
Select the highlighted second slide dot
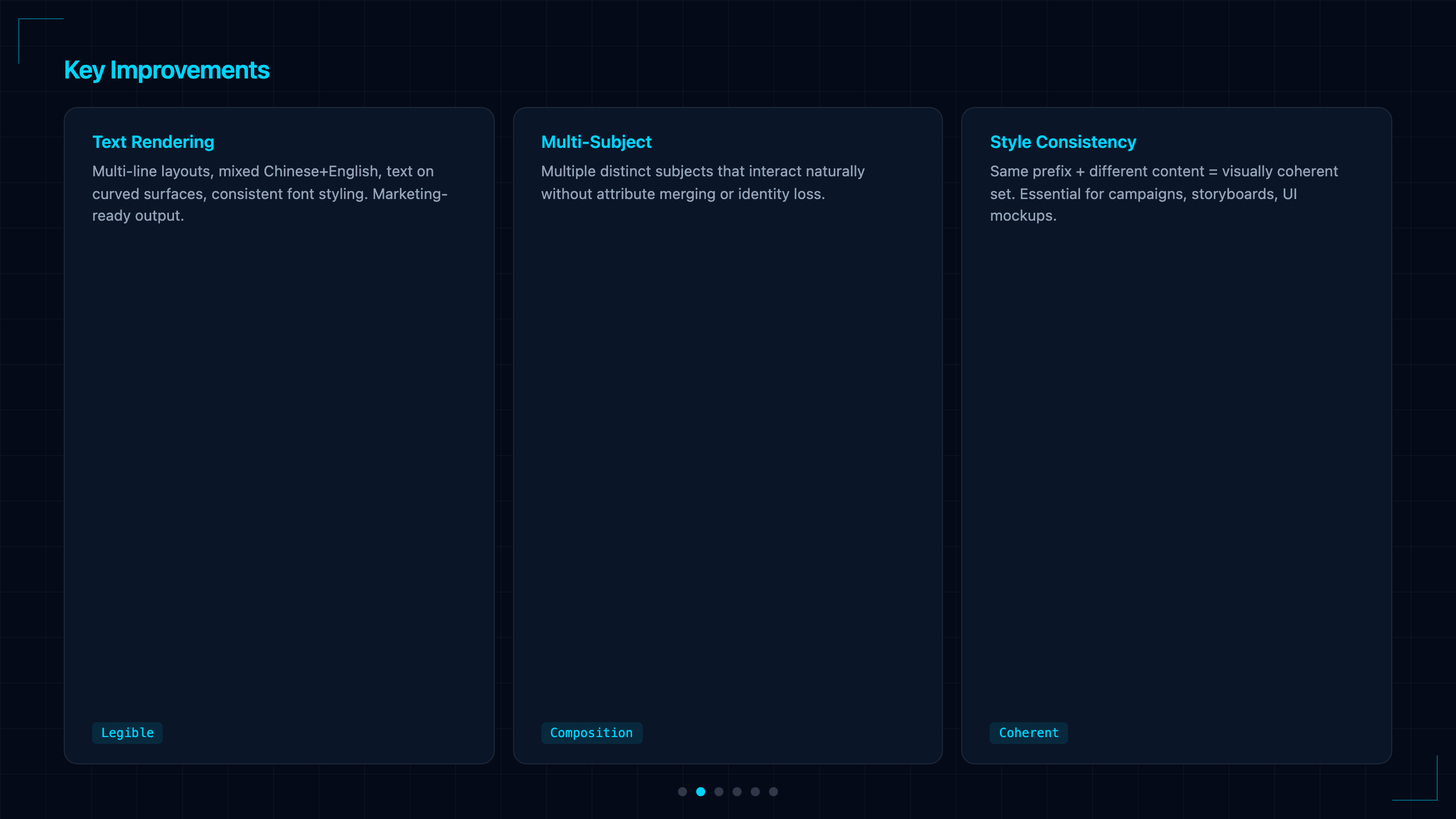701,792
